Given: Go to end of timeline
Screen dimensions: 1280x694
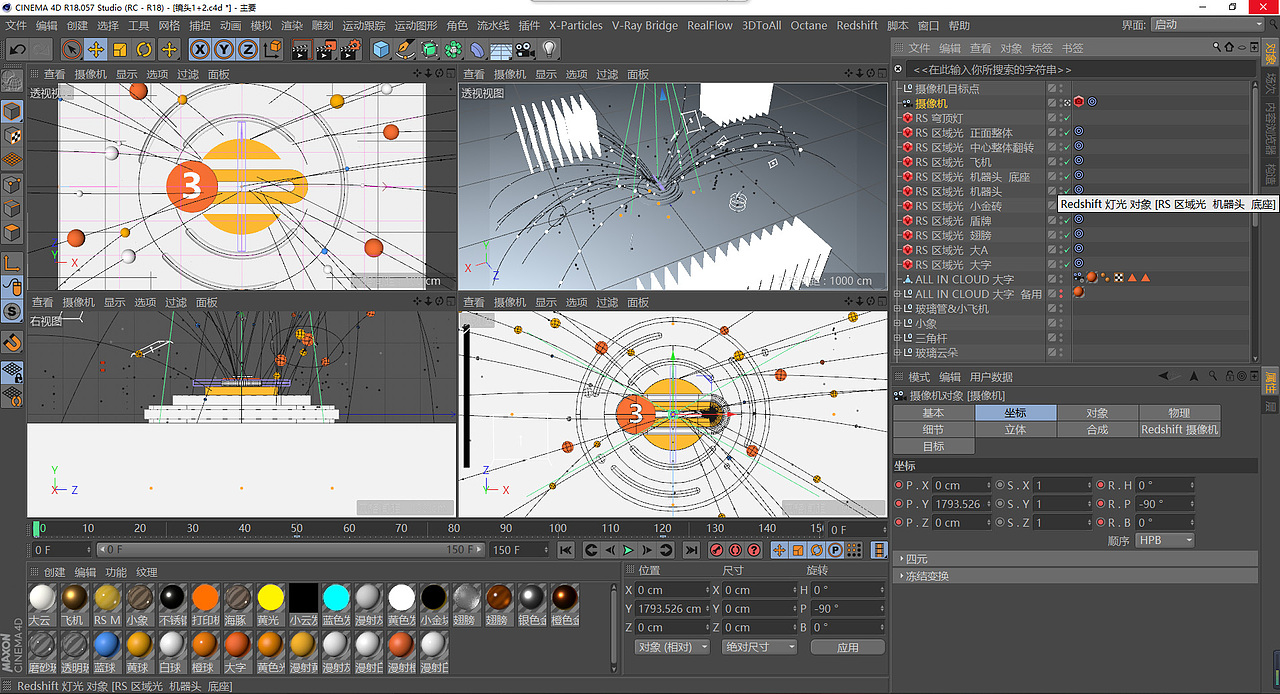Looking at the screenshot, I should pos(690,550).
